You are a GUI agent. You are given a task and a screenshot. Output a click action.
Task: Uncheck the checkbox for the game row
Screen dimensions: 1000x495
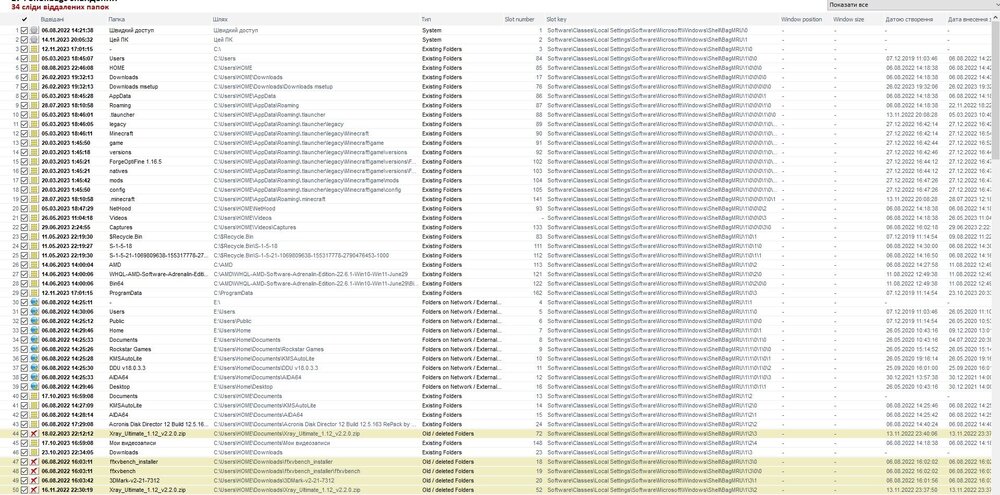24,143
